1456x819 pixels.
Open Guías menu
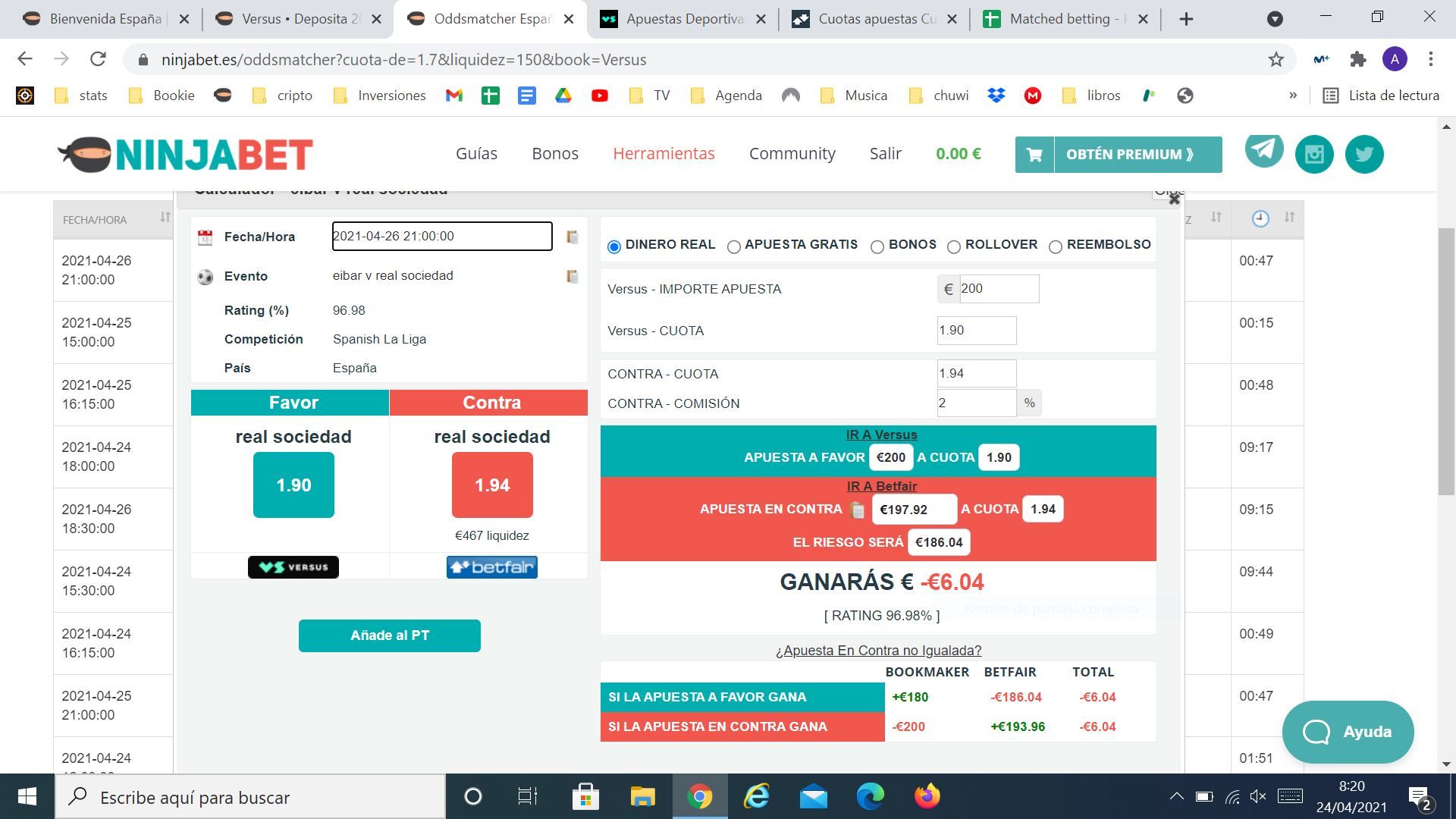click(x=476, y=153)
